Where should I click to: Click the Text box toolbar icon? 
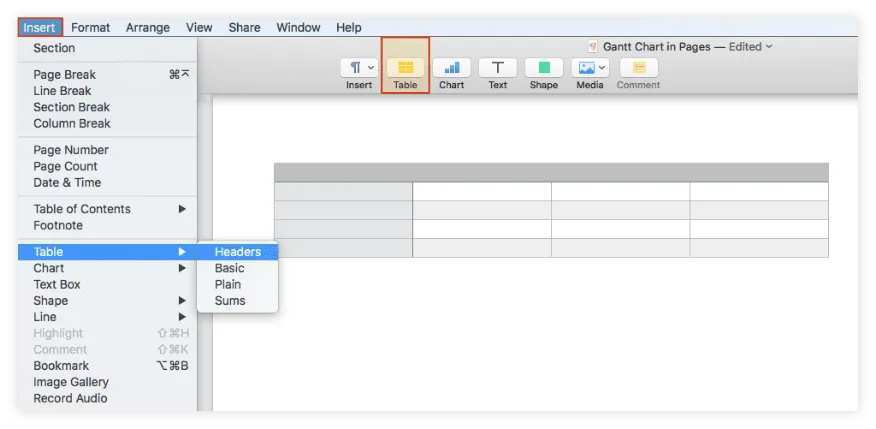[497, 68]
